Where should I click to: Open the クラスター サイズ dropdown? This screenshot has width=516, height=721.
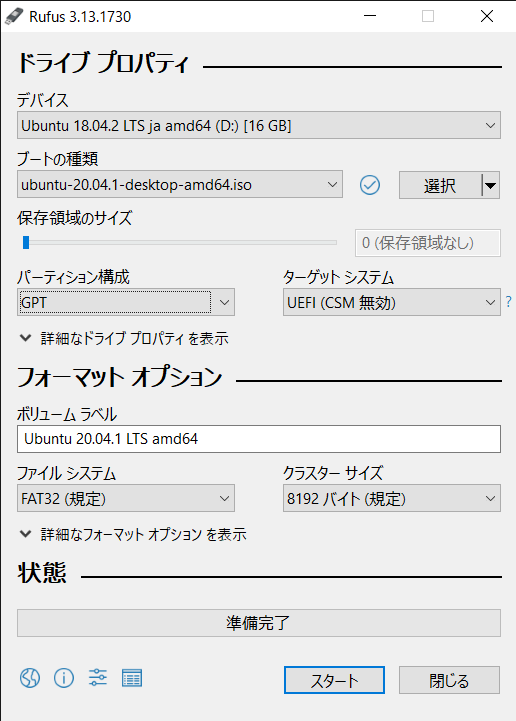click(392, 498)
